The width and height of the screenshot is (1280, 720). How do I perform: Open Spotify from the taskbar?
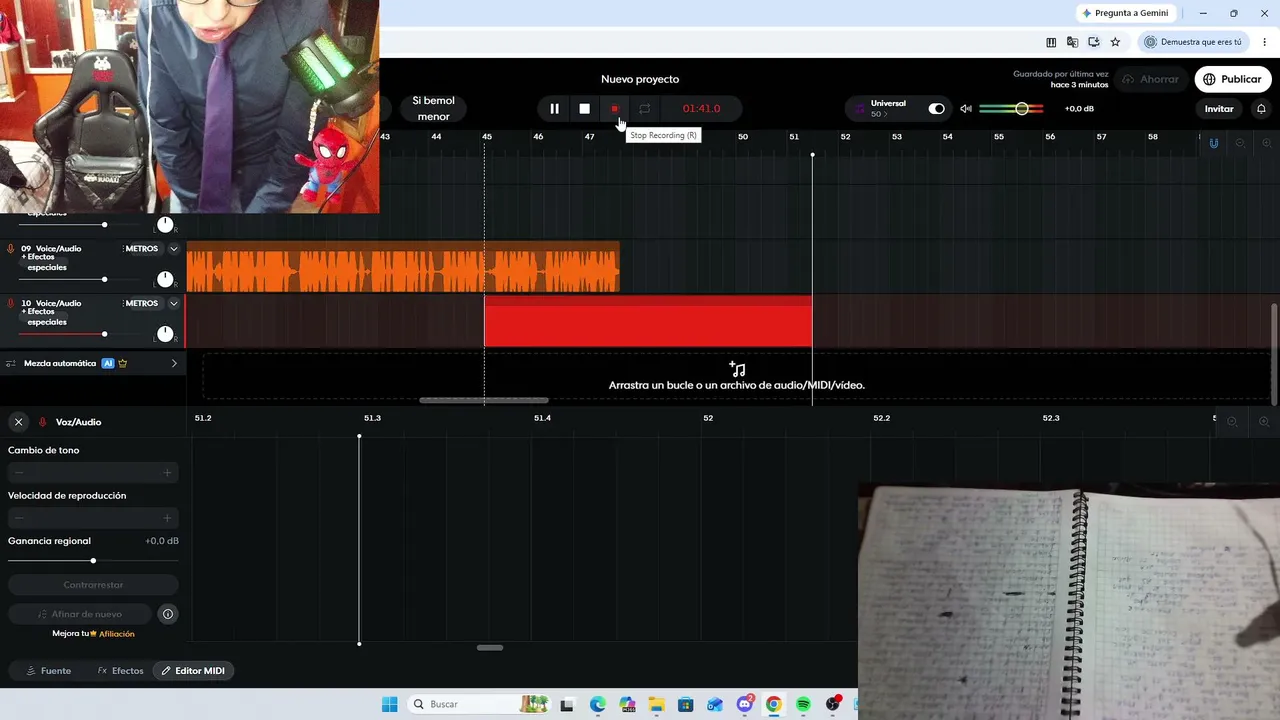[x=803, y=704]
